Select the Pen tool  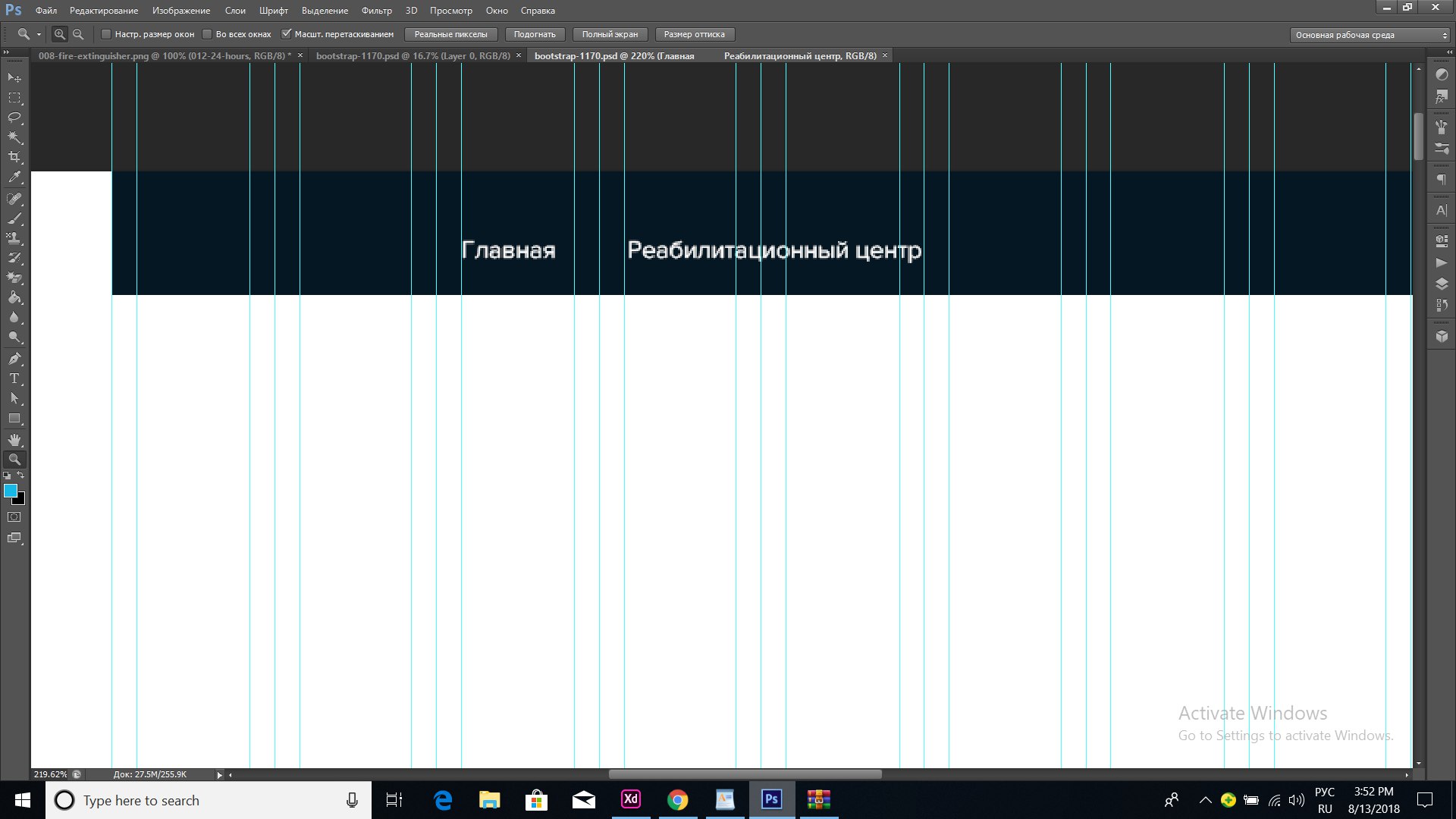(x=14, y=359)
